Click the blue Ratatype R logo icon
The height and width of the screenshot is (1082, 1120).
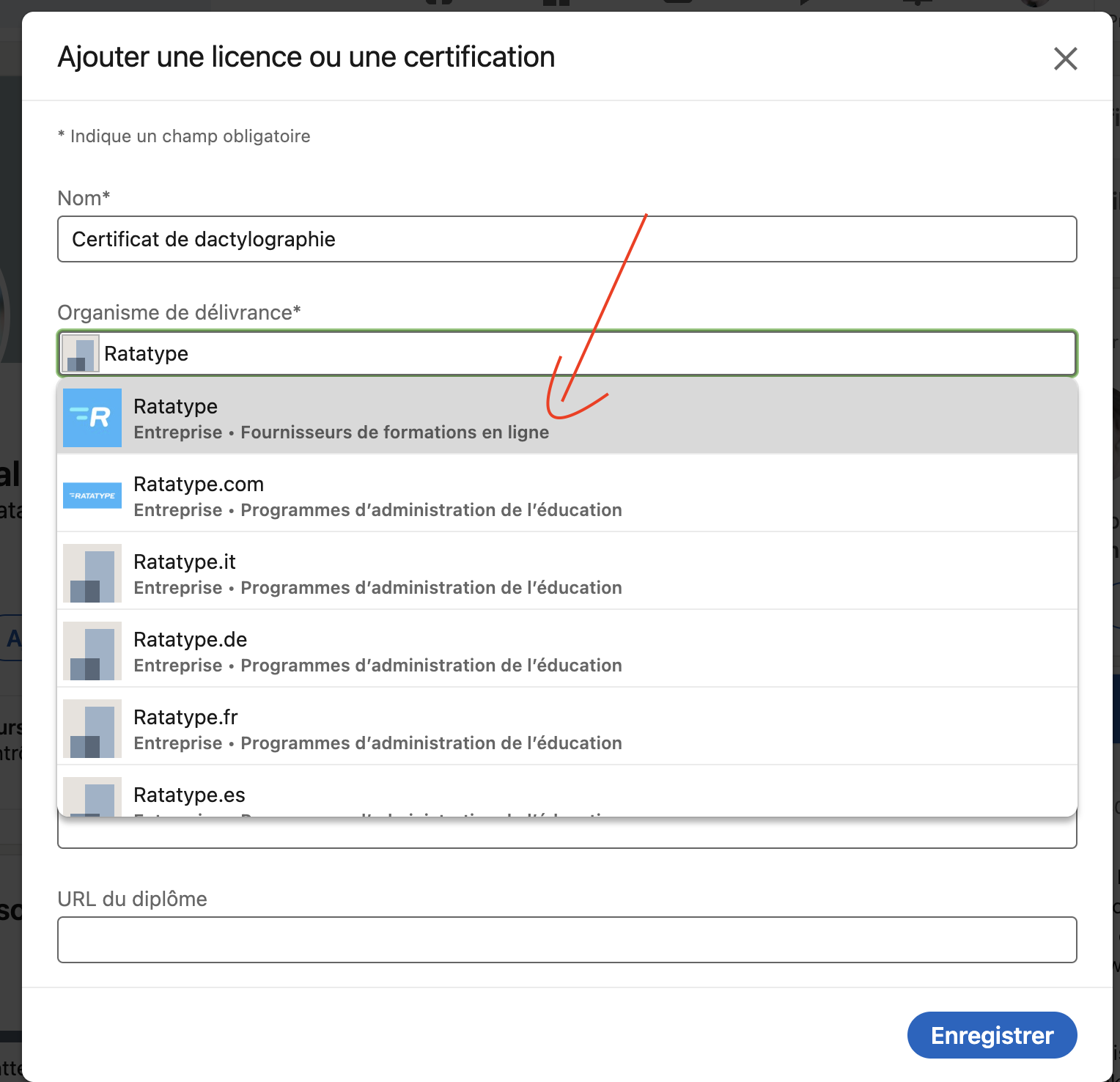(92, 418)
